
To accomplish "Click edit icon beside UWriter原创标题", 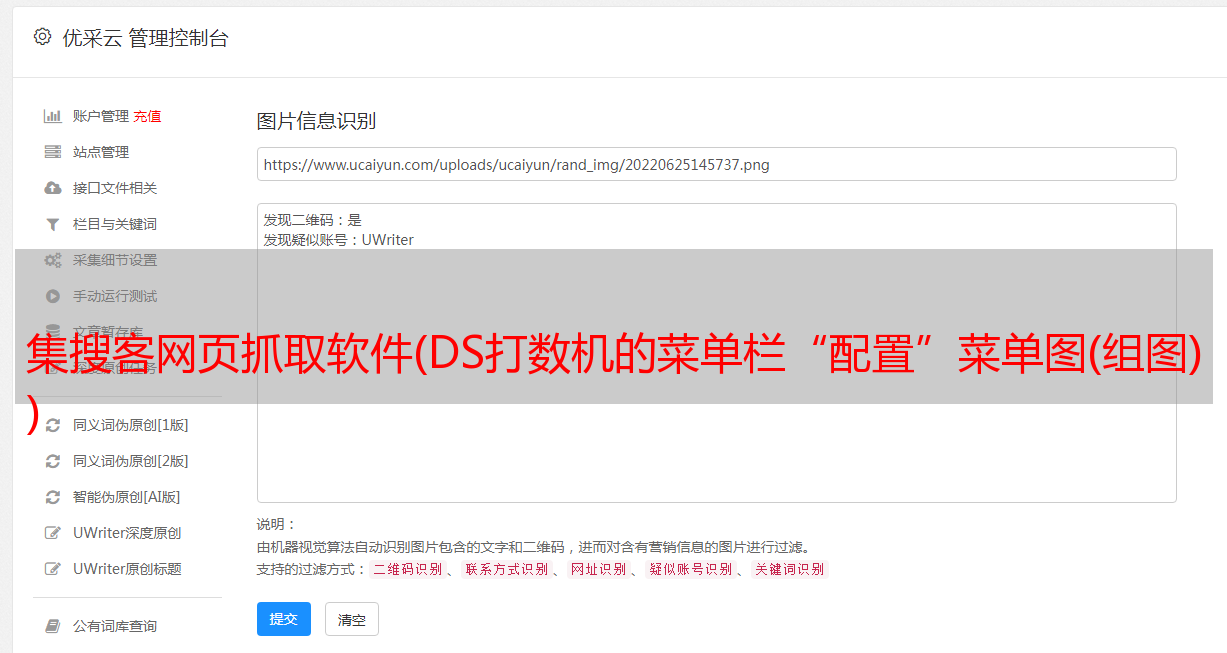I will (x=53, y=569).
